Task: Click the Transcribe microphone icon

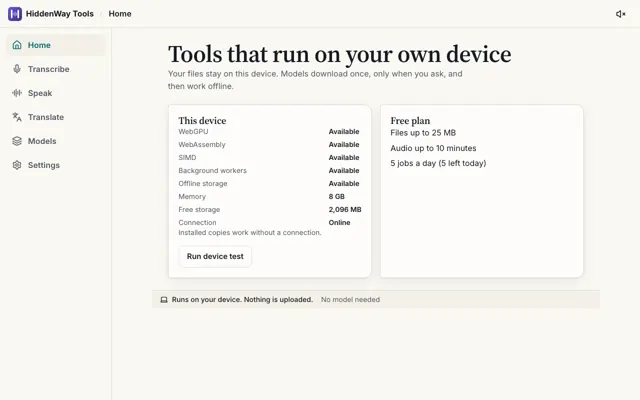Action: (x=17, y=69)
